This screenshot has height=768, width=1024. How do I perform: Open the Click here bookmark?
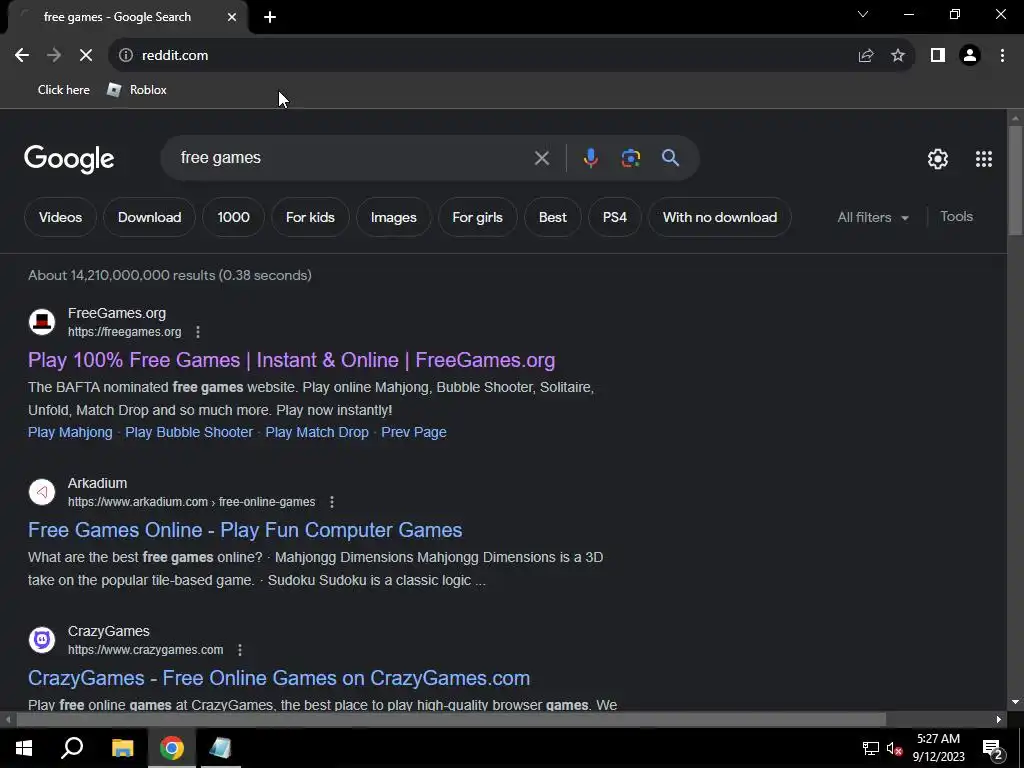click(x=63, y=89)
